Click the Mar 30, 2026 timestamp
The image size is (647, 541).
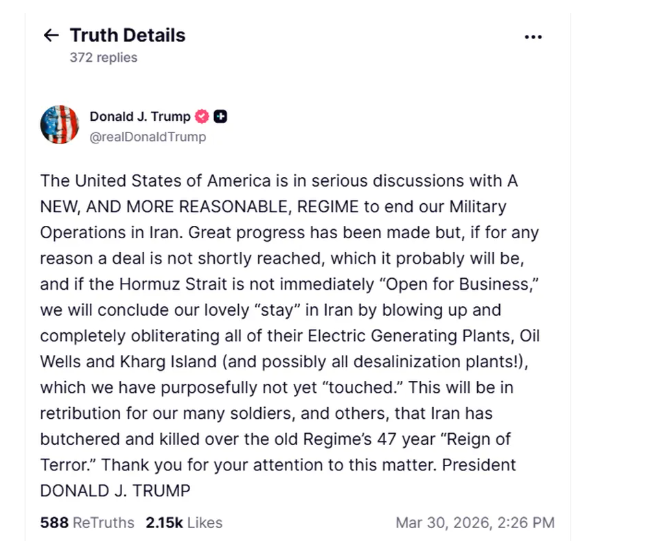point(475,522)
